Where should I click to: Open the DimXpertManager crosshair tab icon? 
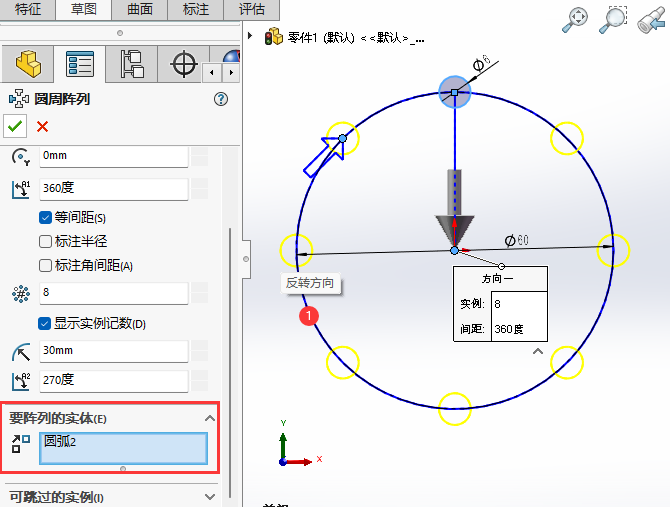point(184,64)
